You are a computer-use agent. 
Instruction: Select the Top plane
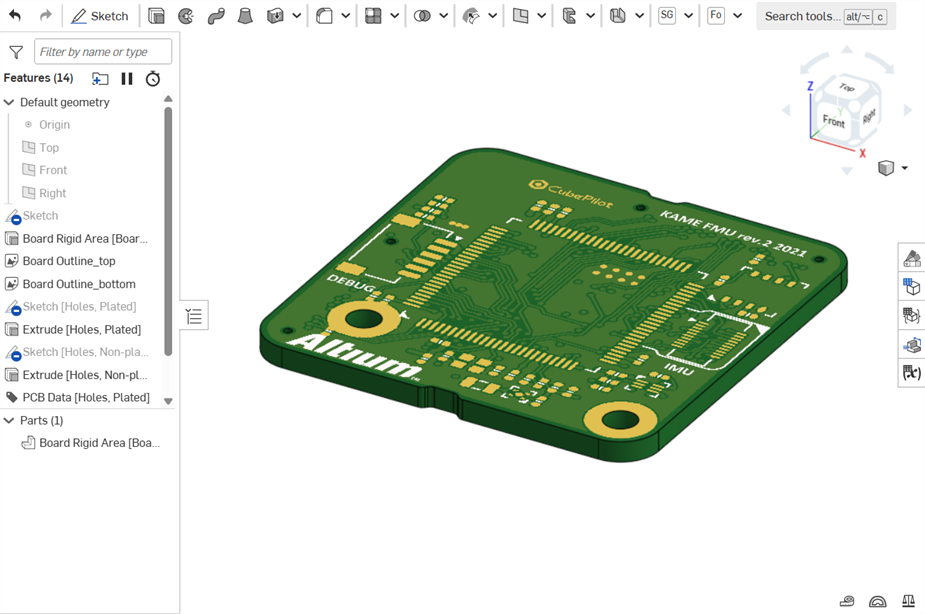pyautogui.click(x=49, y=147)
